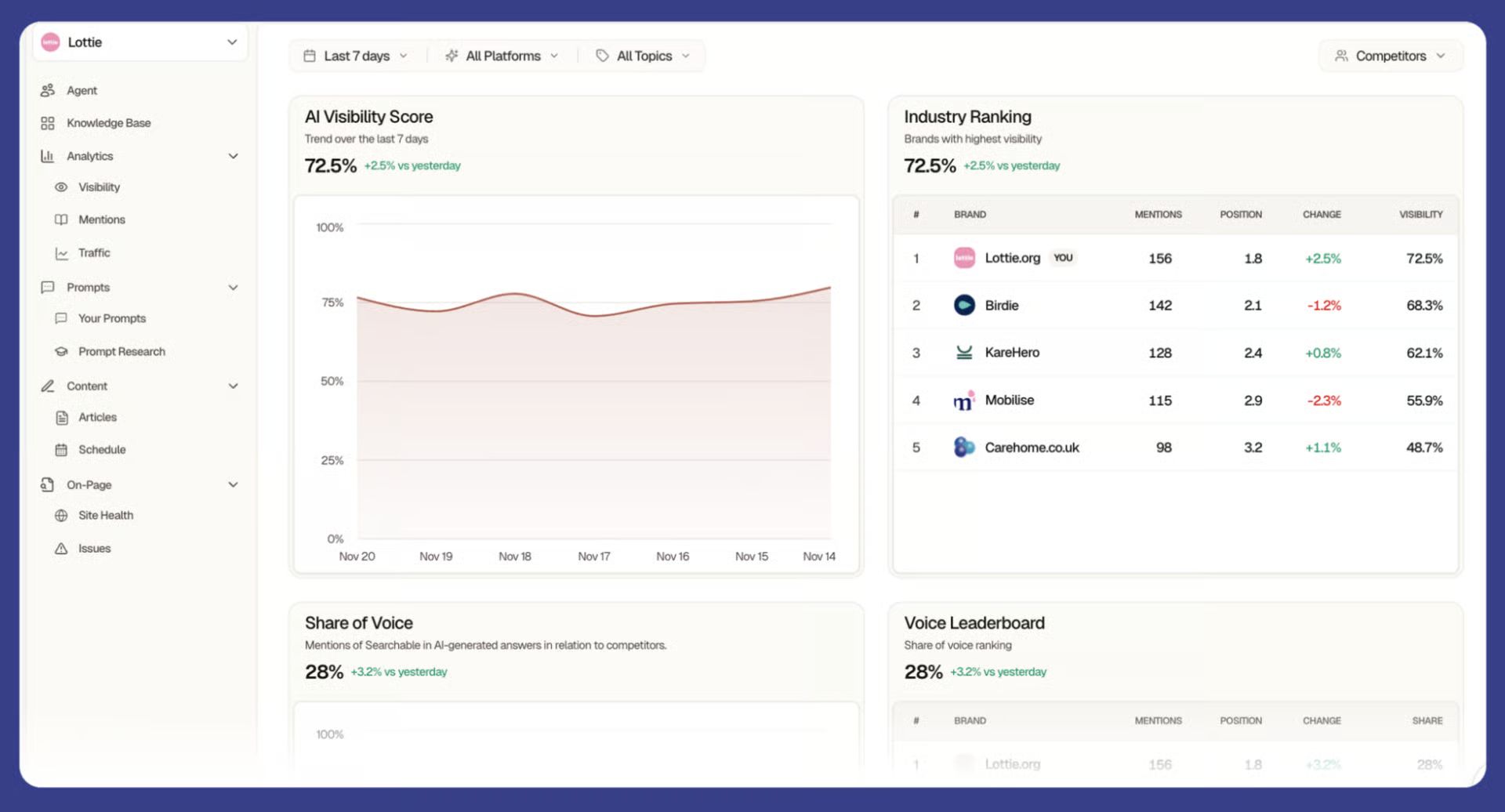Open the Lottie workspace switcher

(x=140, y=42)
